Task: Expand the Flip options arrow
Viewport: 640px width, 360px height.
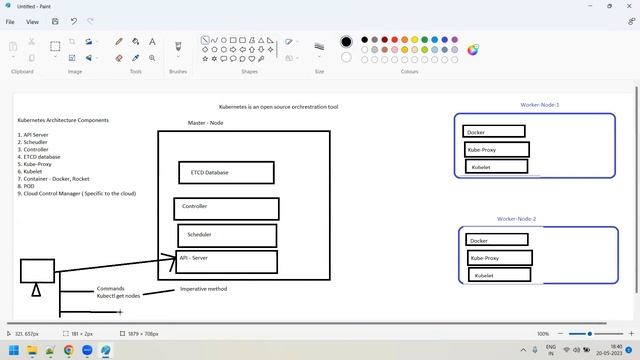Action: [x=97, y=58]
